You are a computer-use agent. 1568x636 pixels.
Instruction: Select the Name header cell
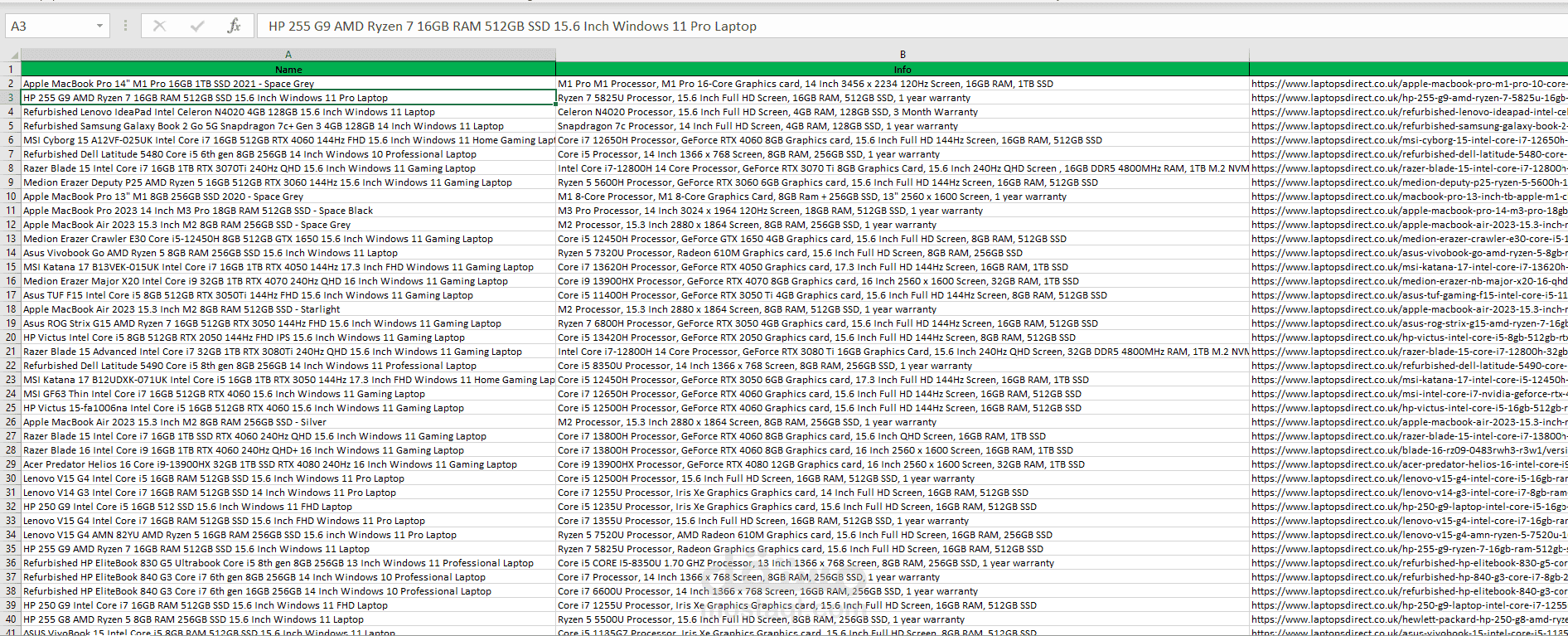288,69
